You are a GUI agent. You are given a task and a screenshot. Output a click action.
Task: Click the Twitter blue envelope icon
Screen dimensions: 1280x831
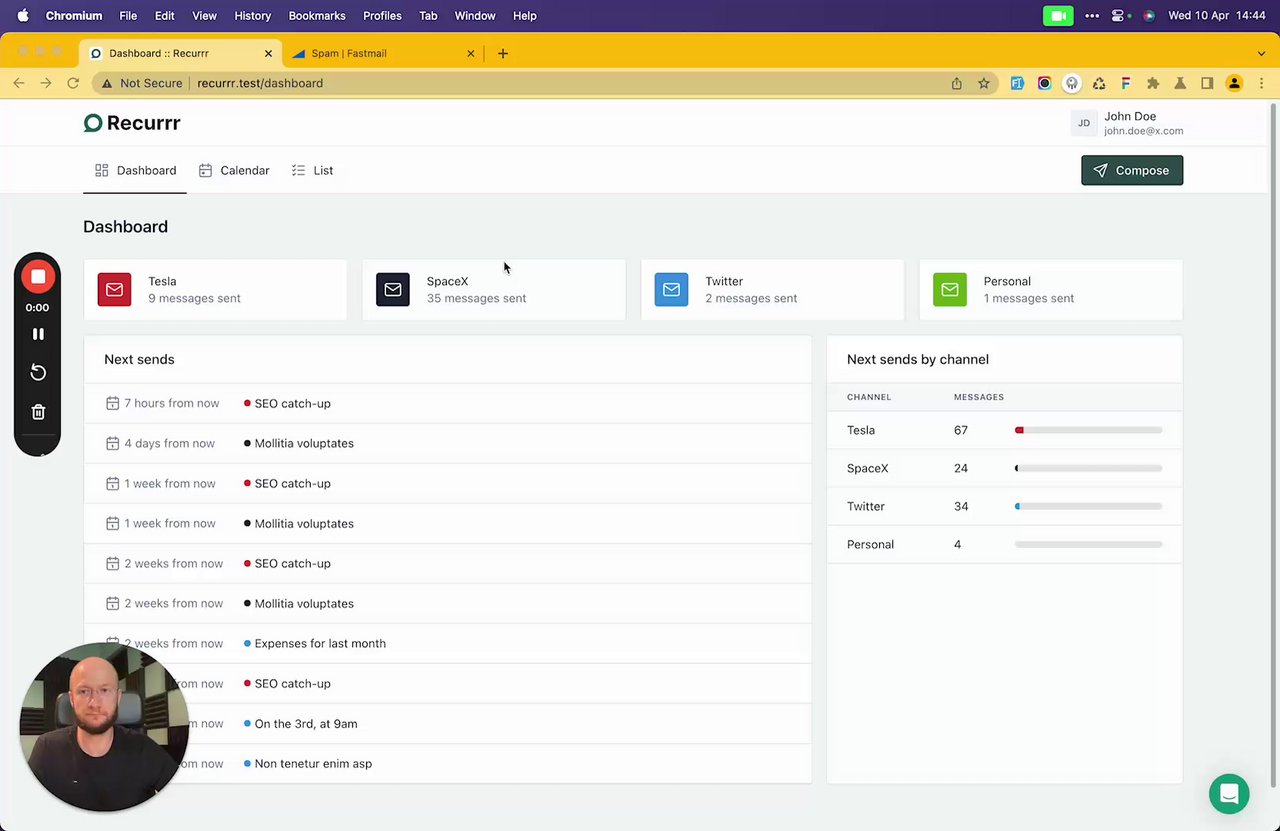tap(671, 290)
